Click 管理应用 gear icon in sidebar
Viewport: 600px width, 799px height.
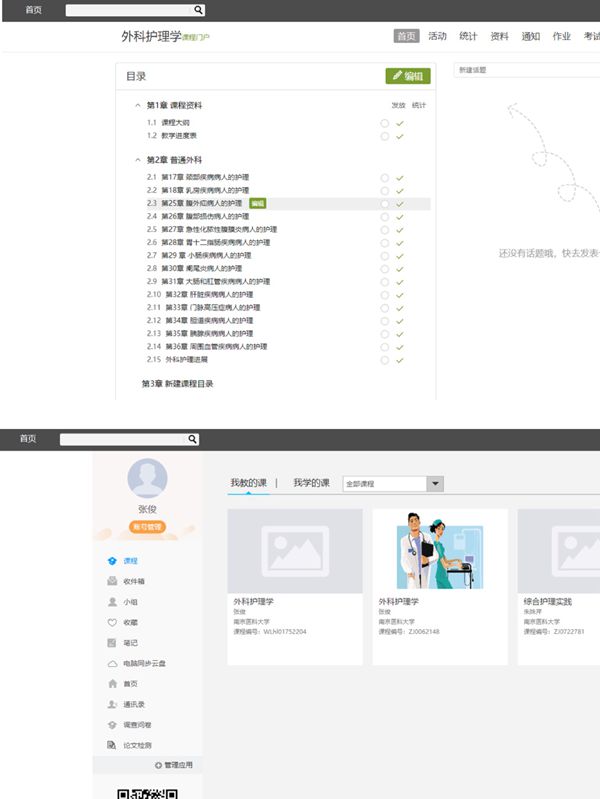(x=158, y=765)
